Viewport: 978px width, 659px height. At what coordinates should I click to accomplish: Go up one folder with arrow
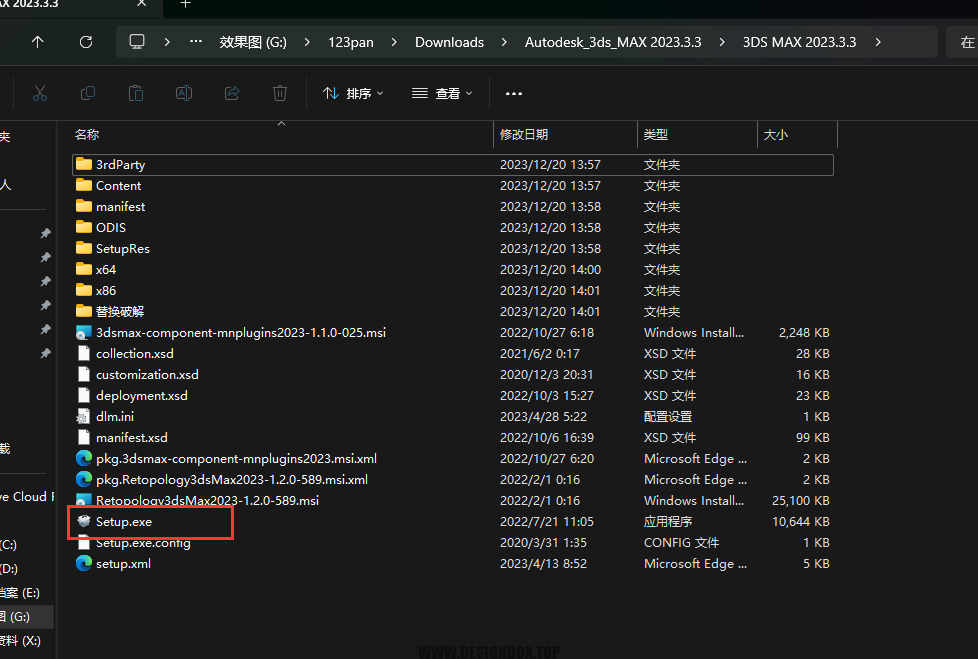pyautogui.click(x=37, y=42)
